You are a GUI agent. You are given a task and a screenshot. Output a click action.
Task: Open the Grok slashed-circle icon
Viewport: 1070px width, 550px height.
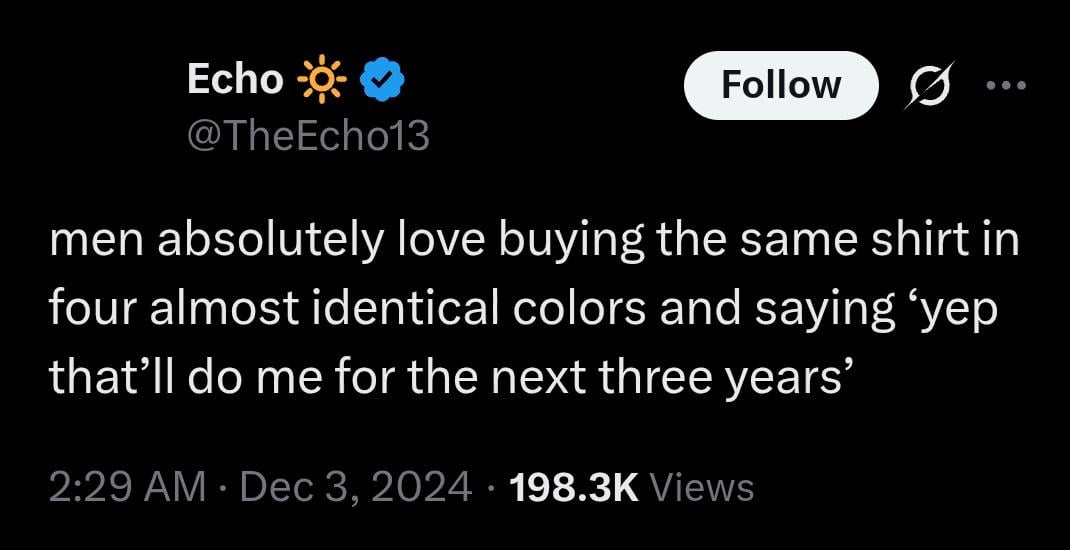929,85
